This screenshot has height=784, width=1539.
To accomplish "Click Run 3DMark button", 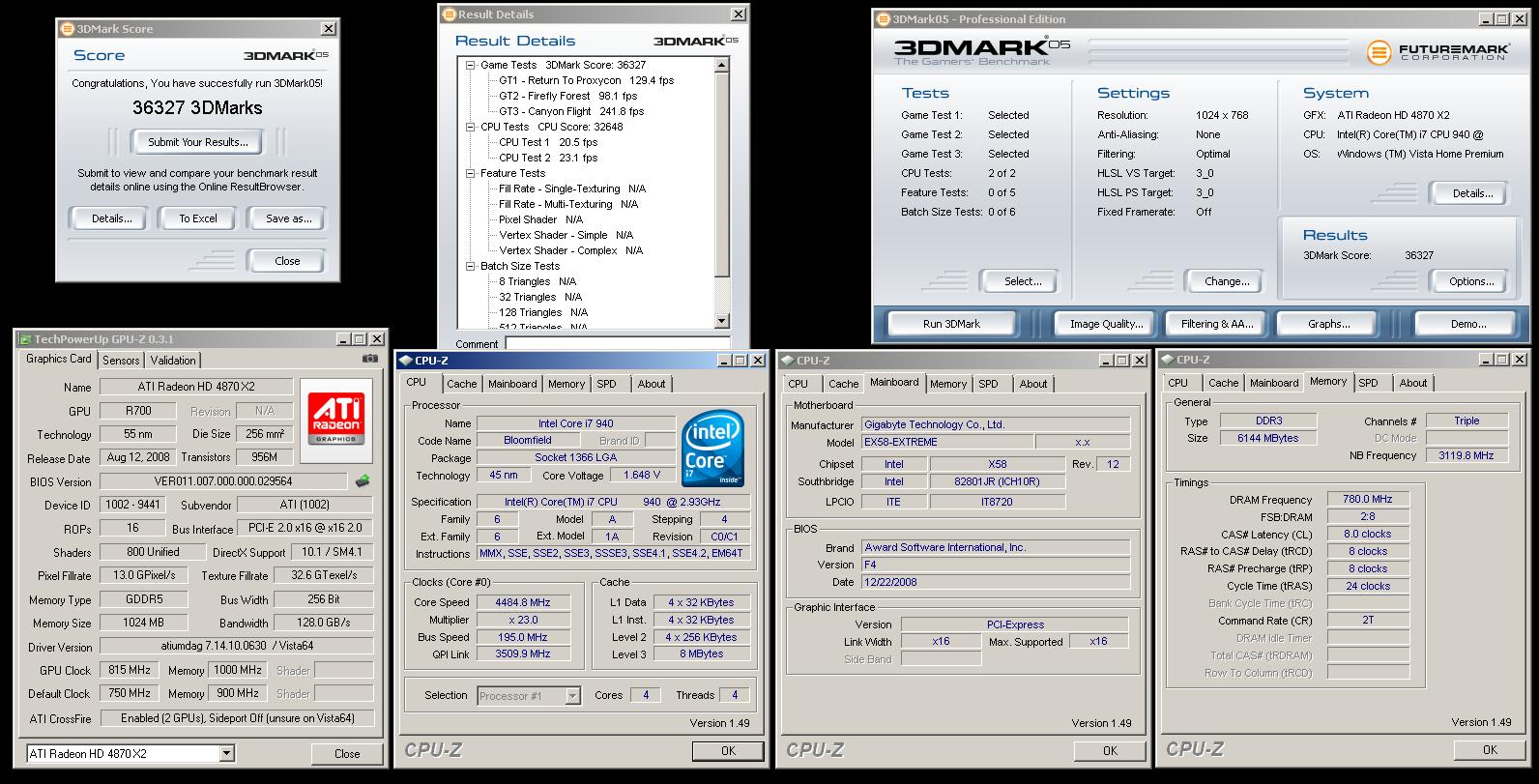I will [x=952, y=324].
